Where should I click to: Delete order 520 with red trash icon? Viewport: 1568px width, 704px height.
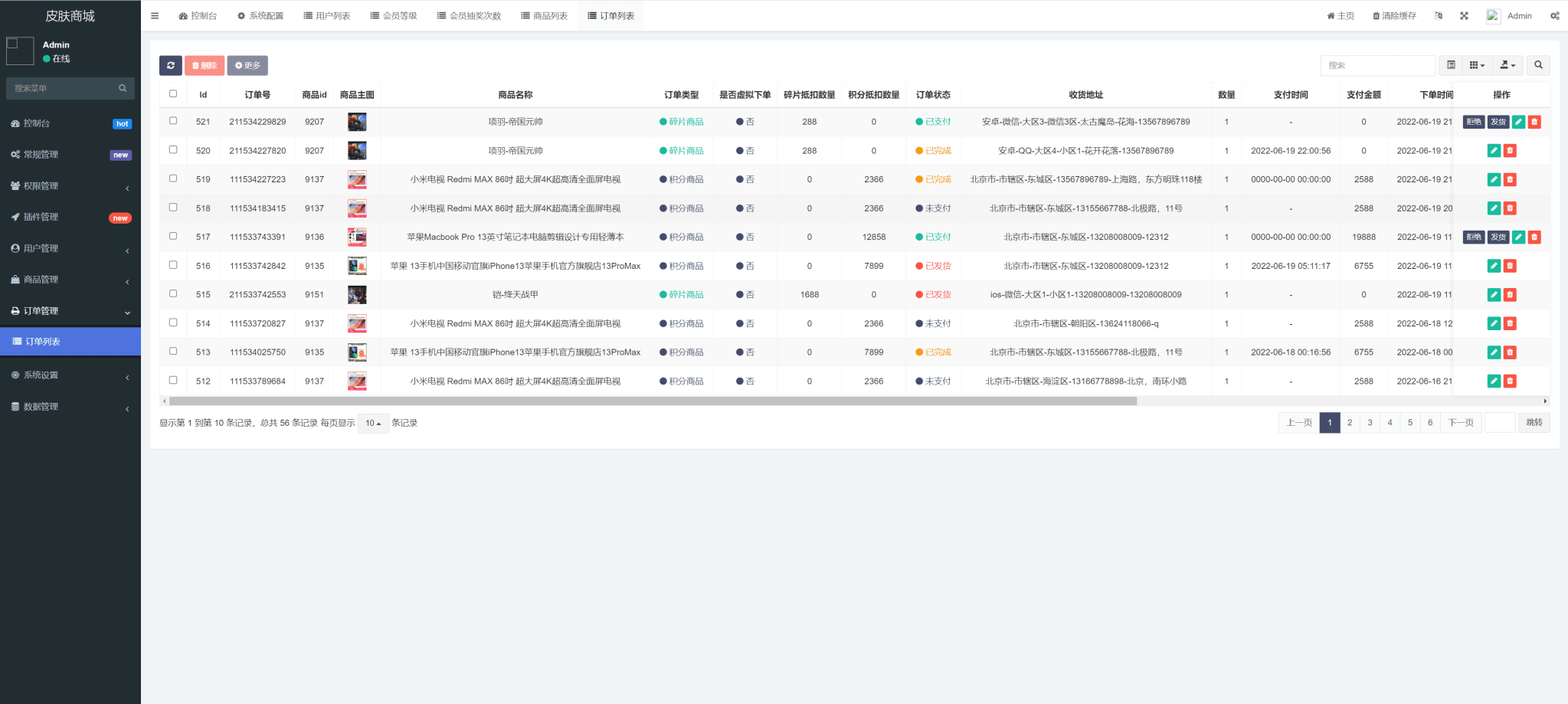1510,151
